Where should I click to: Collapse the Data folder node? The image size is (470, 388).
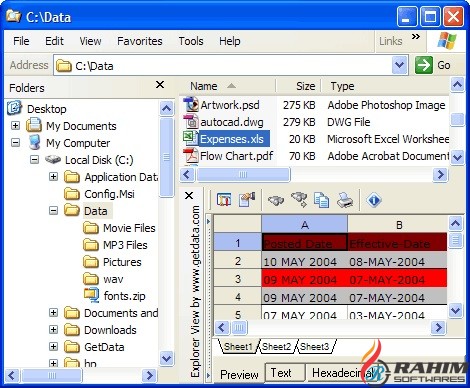[x=53, y=210]
